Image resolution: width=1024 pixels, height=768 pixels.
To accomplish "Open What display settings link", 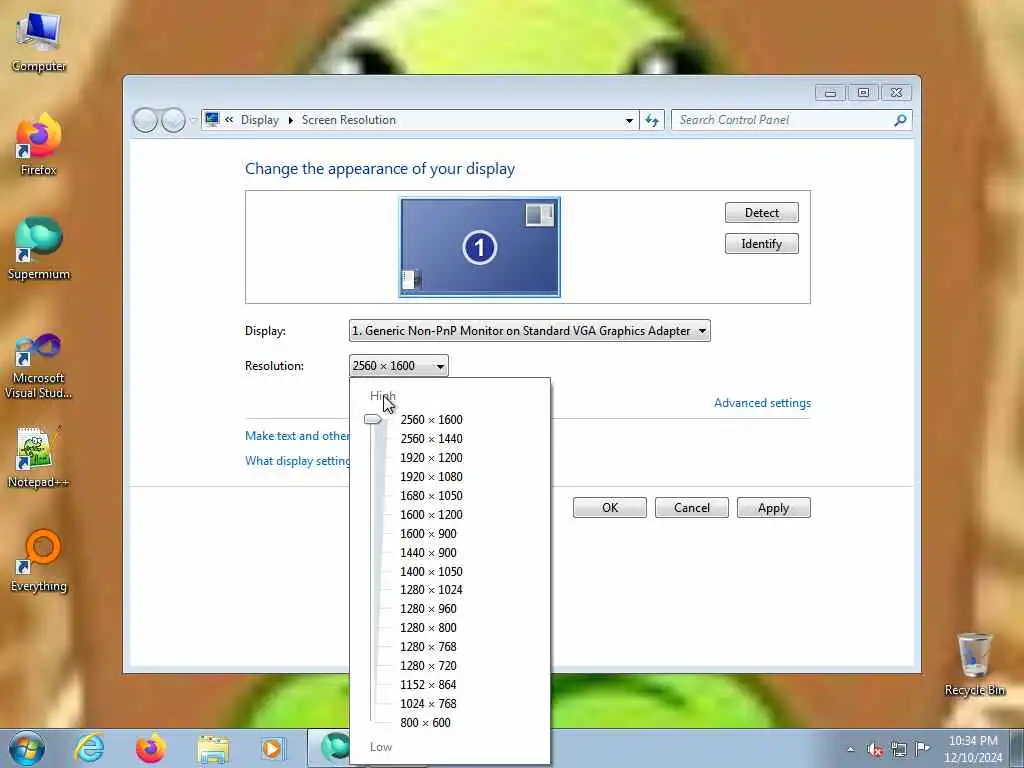I will pos(298,461).
